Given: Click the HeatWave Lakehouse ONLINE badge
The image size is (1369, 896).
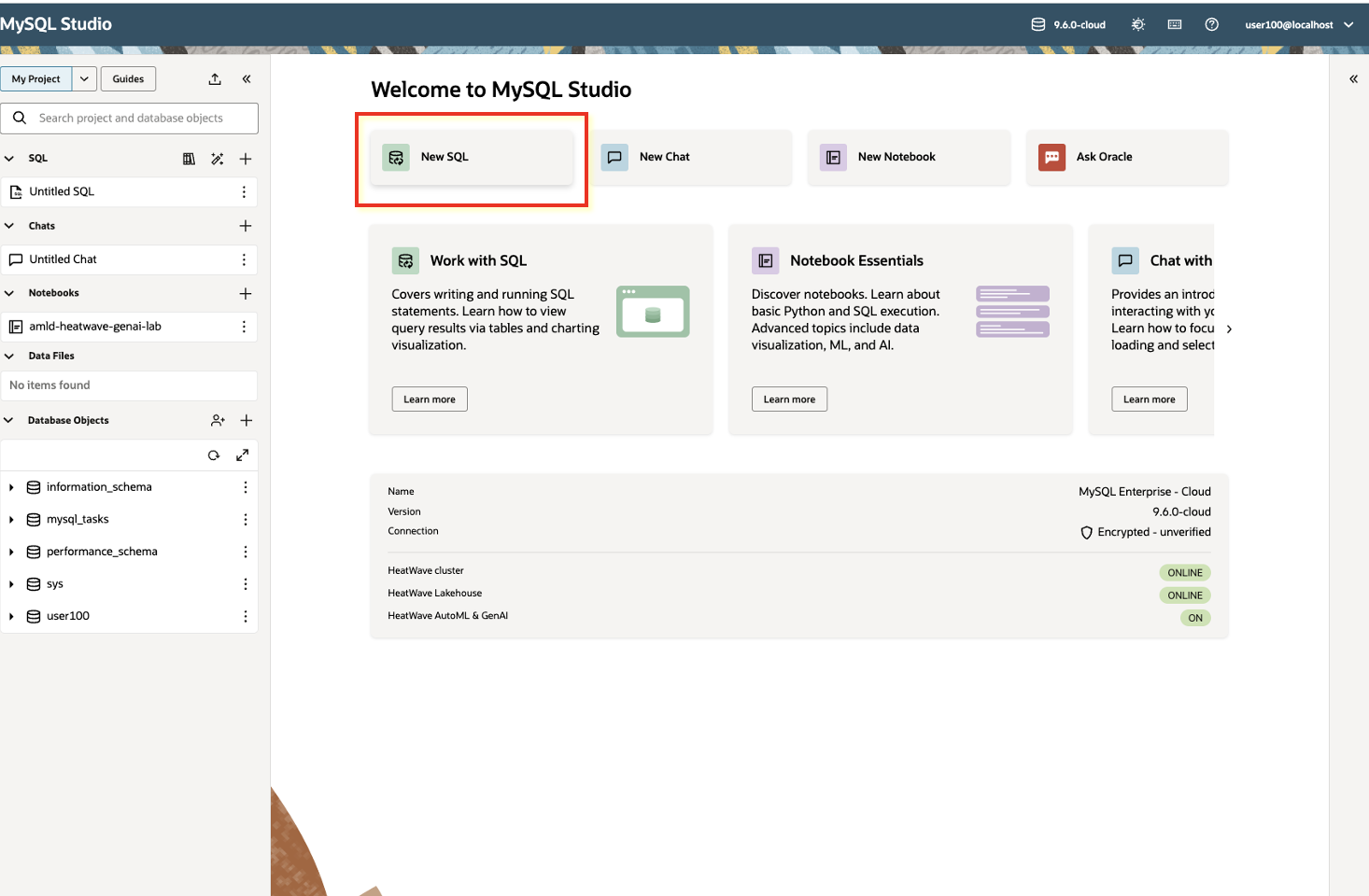Looking at the screenshot, I should [1185, 595].
